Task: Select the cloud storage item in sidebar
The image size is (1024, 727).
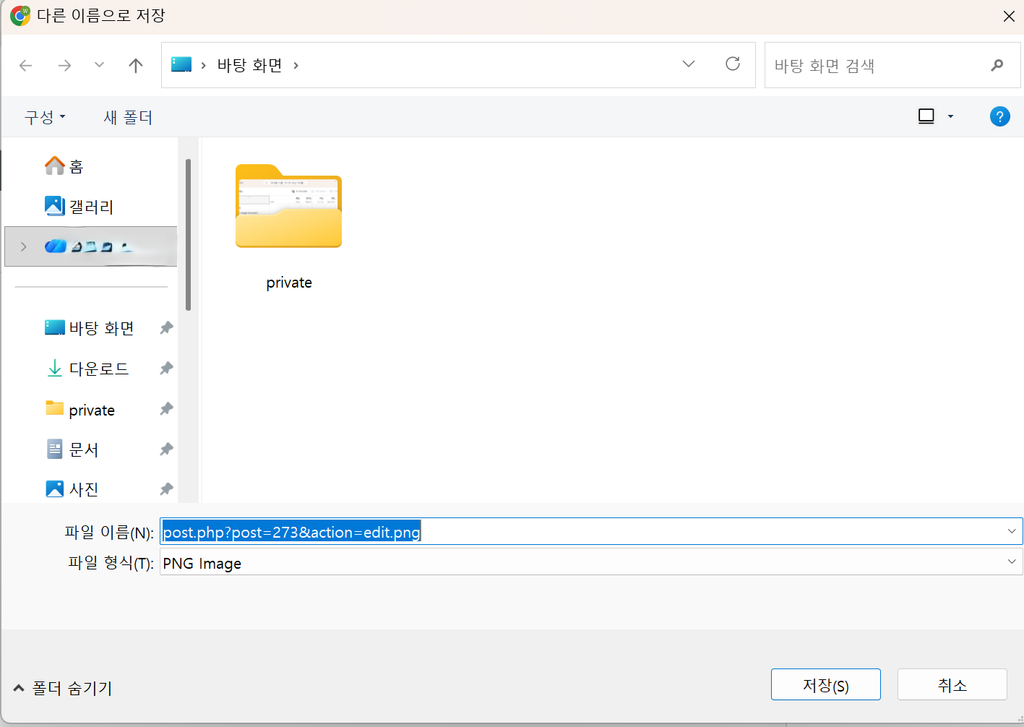Action: 91,246
